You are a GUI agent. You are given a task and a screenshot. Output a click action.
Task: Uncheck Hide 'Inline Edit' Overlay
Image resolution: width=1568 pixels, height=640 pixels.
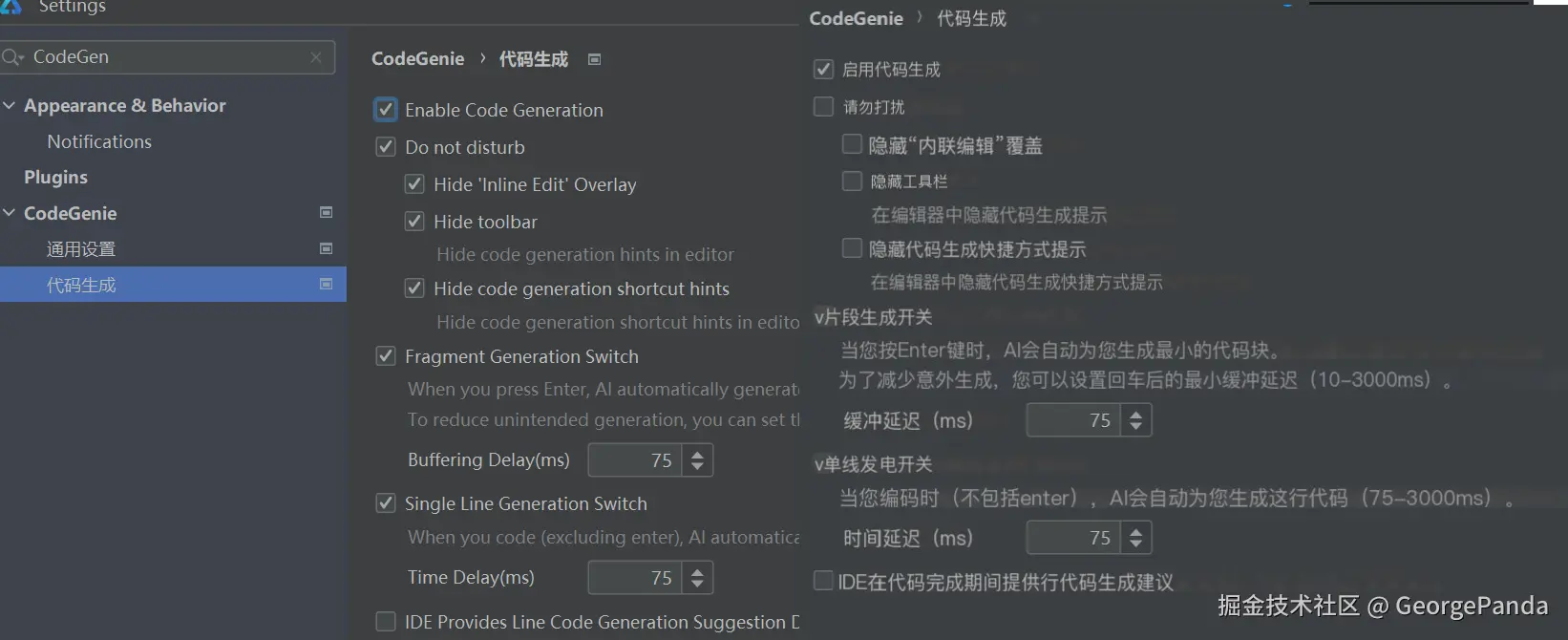click(x=414, y=183)
